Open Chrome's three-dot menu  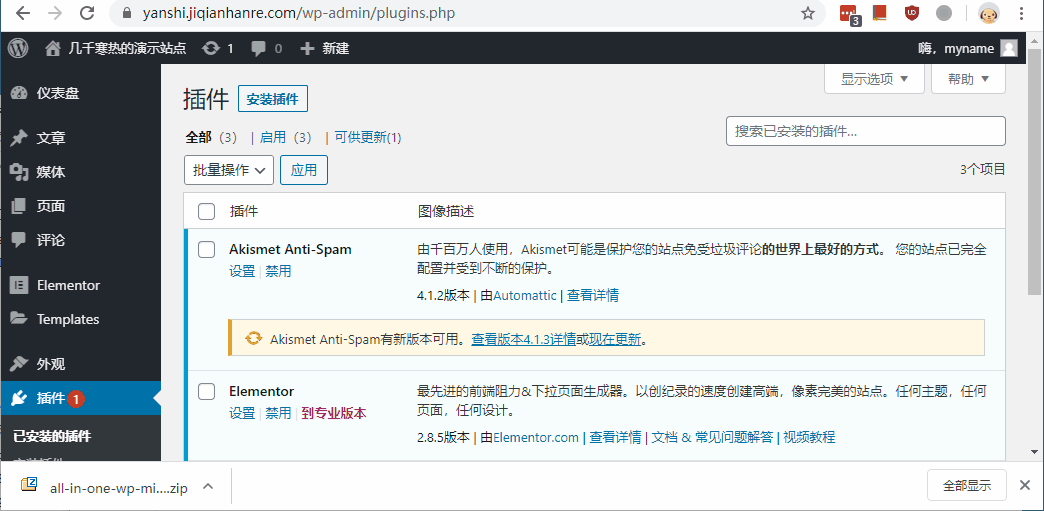1022,13
